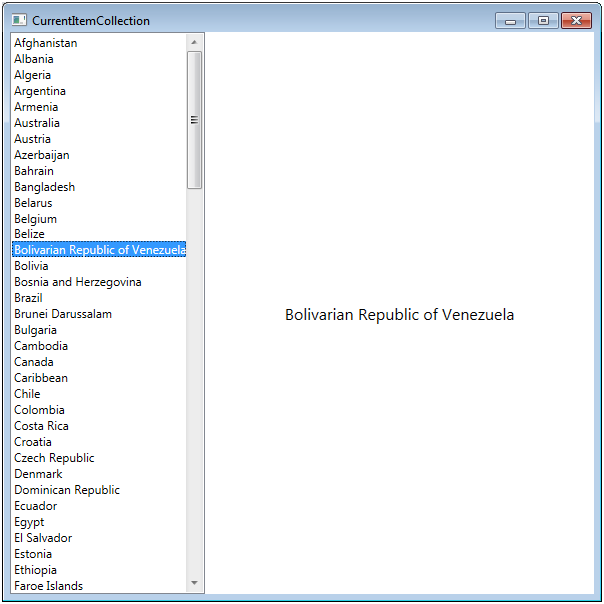This screenshot has width=604, height=604.
Task: Select Colombia in the list
Action: click(99, 410)
